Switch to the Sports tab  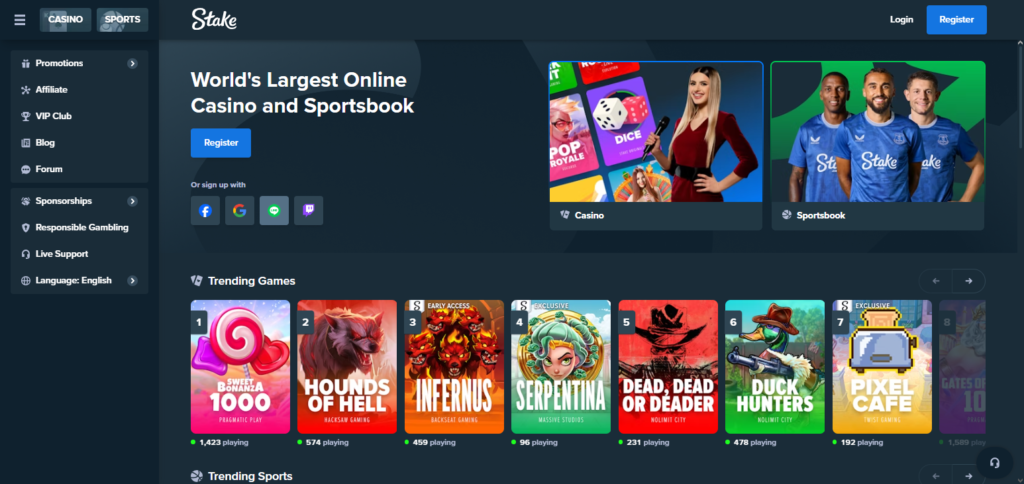point(122,20)
